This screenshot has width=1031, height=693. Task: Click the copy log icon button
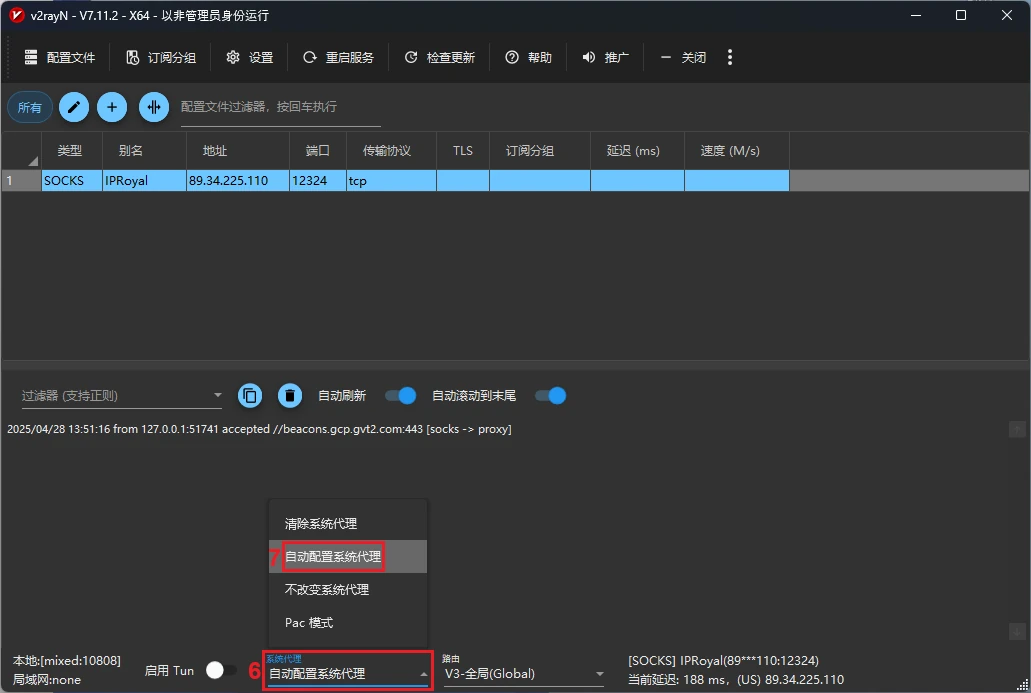[250, 396]
